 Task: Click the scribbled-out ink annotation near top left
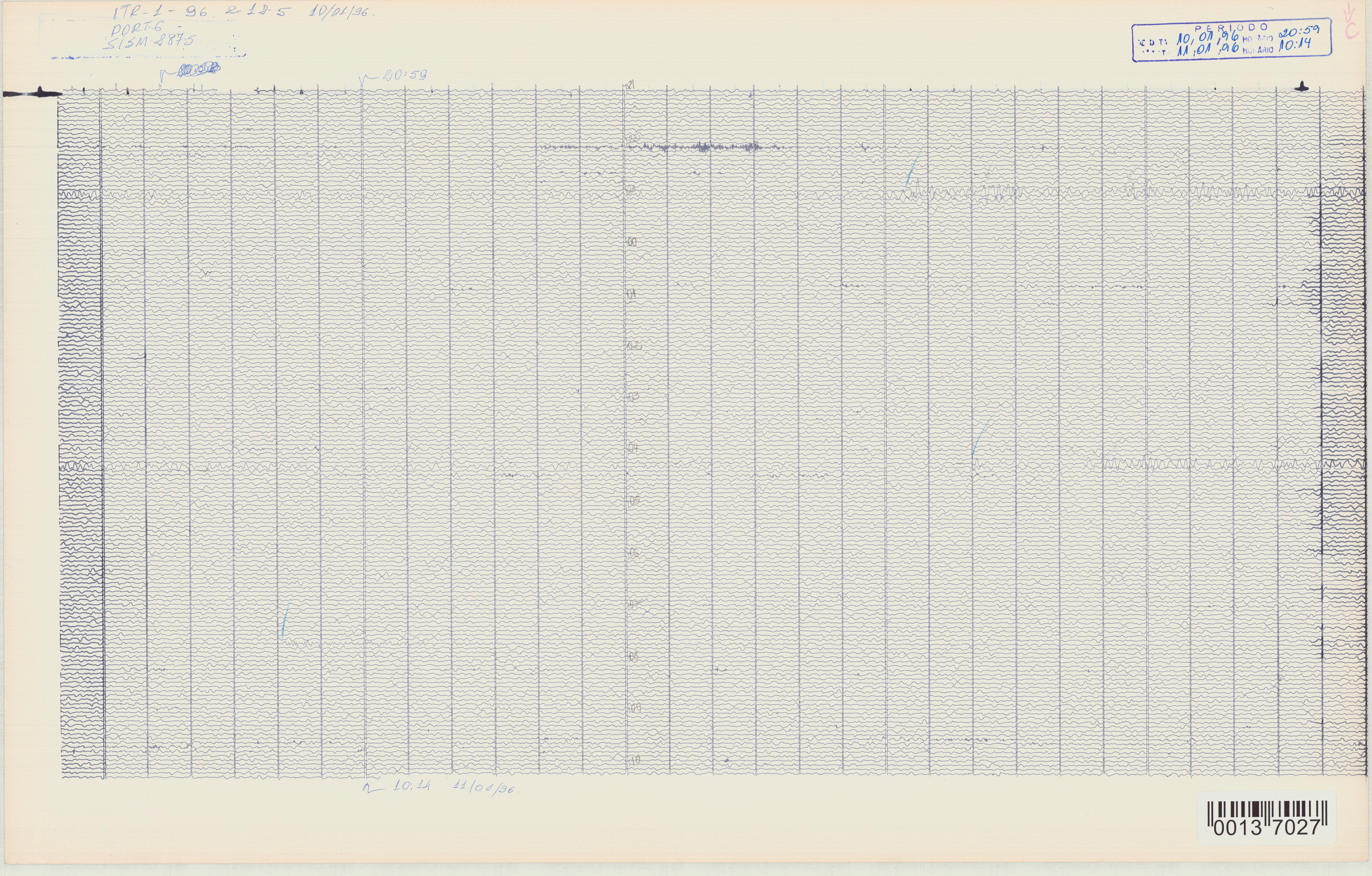tap(199, 70)
